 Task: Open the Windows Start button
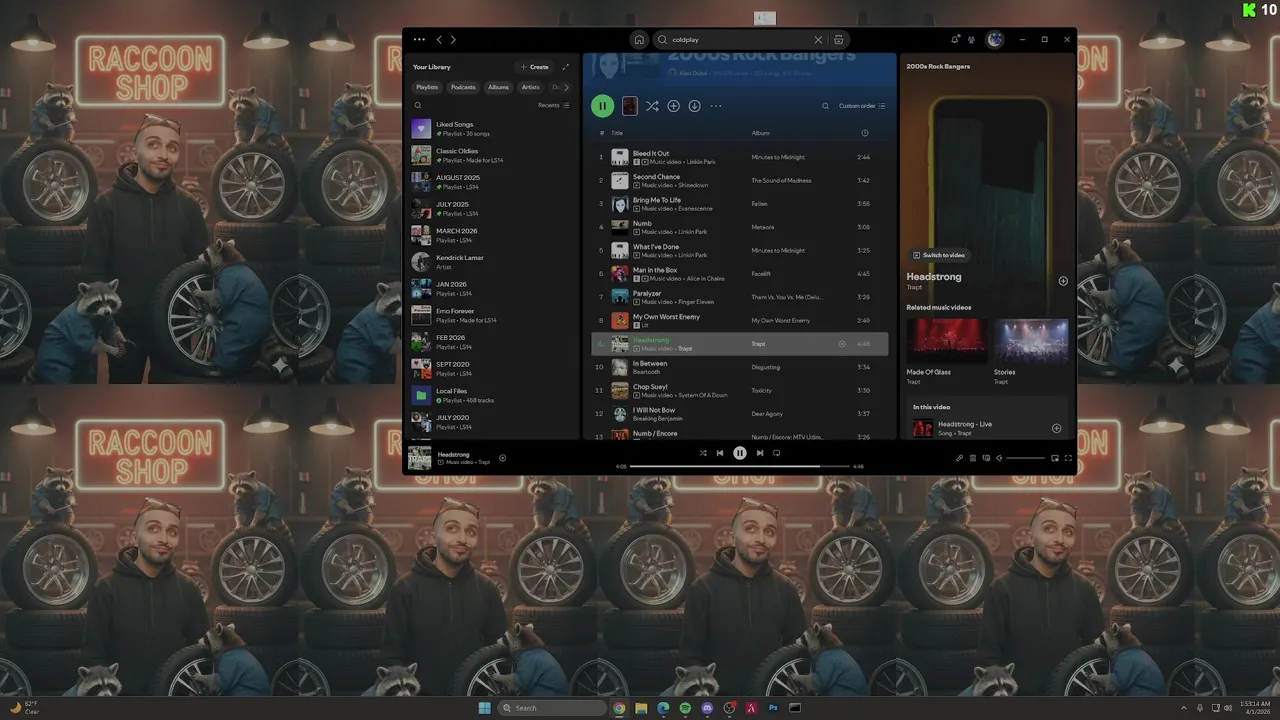(485, 708)
